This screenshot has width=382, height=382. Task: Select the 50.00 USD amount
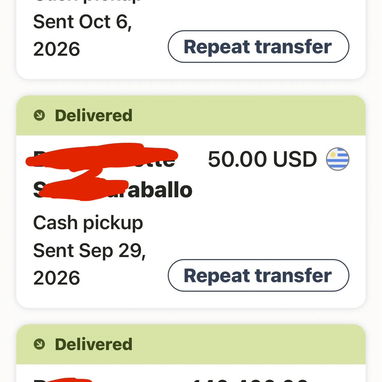pyautogui.click(x=262, y=159)
